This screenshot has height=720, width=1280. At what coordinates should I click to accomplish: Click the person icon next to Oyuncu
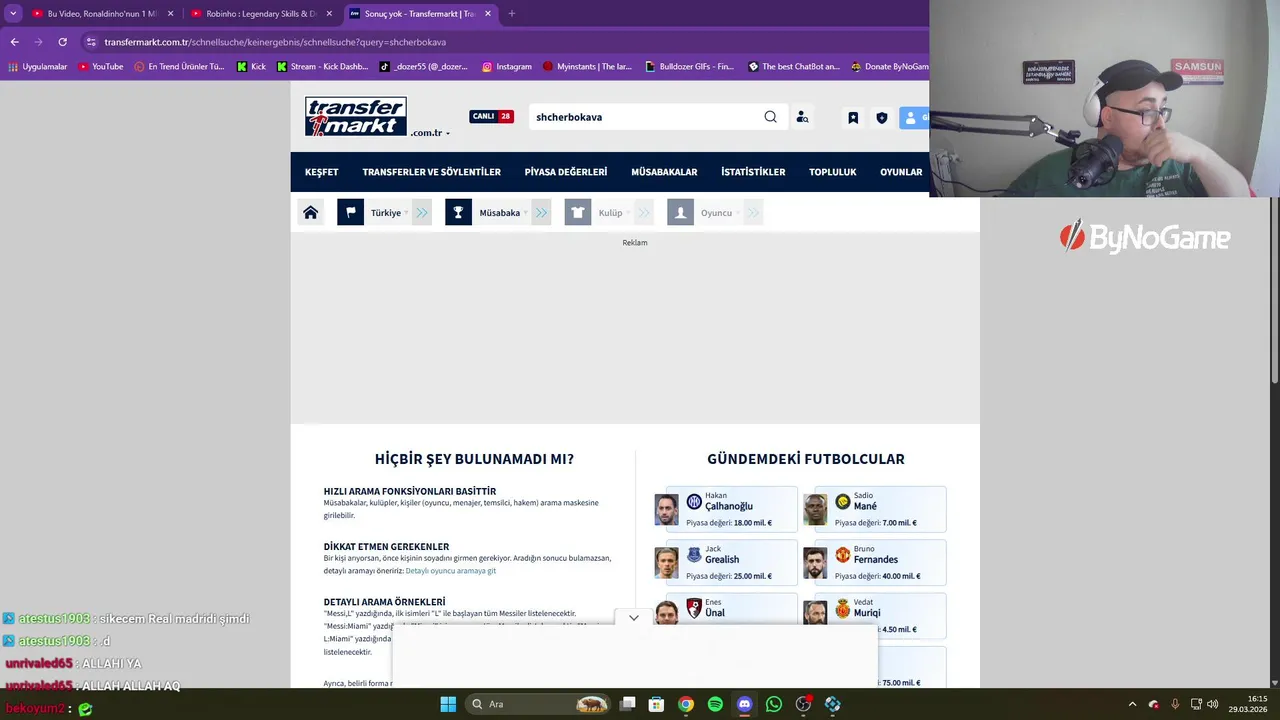coord(680,212)
